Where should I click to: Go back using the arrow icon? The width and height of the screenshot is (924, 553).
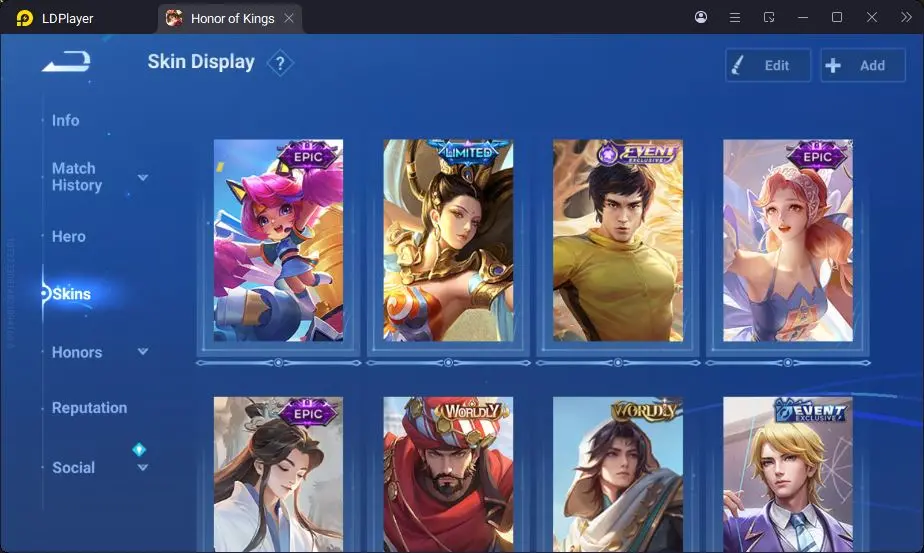point(66,61)
